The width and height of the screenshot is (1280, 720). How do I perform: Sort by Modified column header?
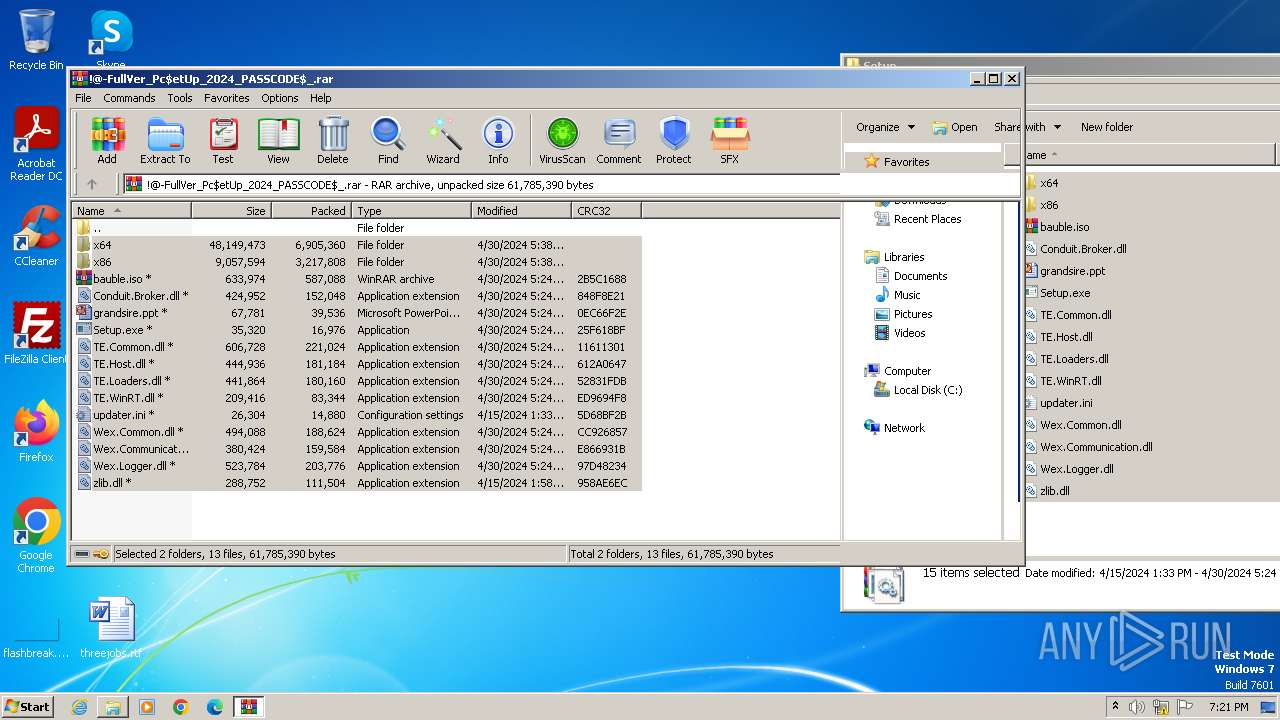click(521, 211)
